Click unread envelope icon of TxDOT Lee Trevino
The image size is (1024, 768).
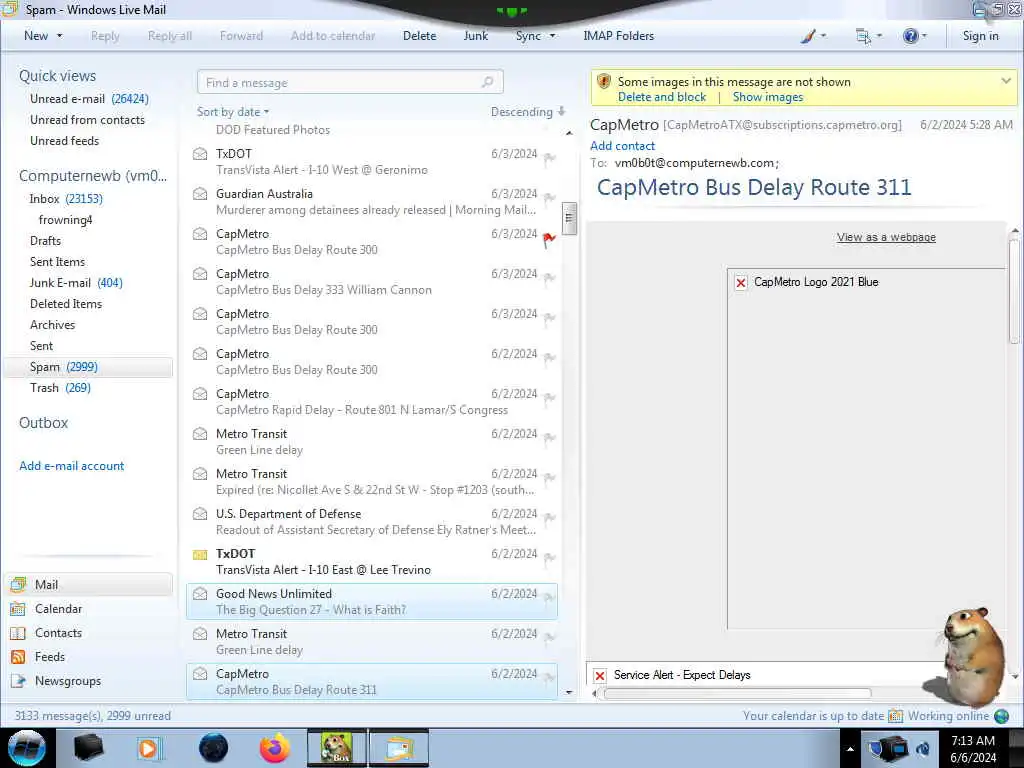200,554
